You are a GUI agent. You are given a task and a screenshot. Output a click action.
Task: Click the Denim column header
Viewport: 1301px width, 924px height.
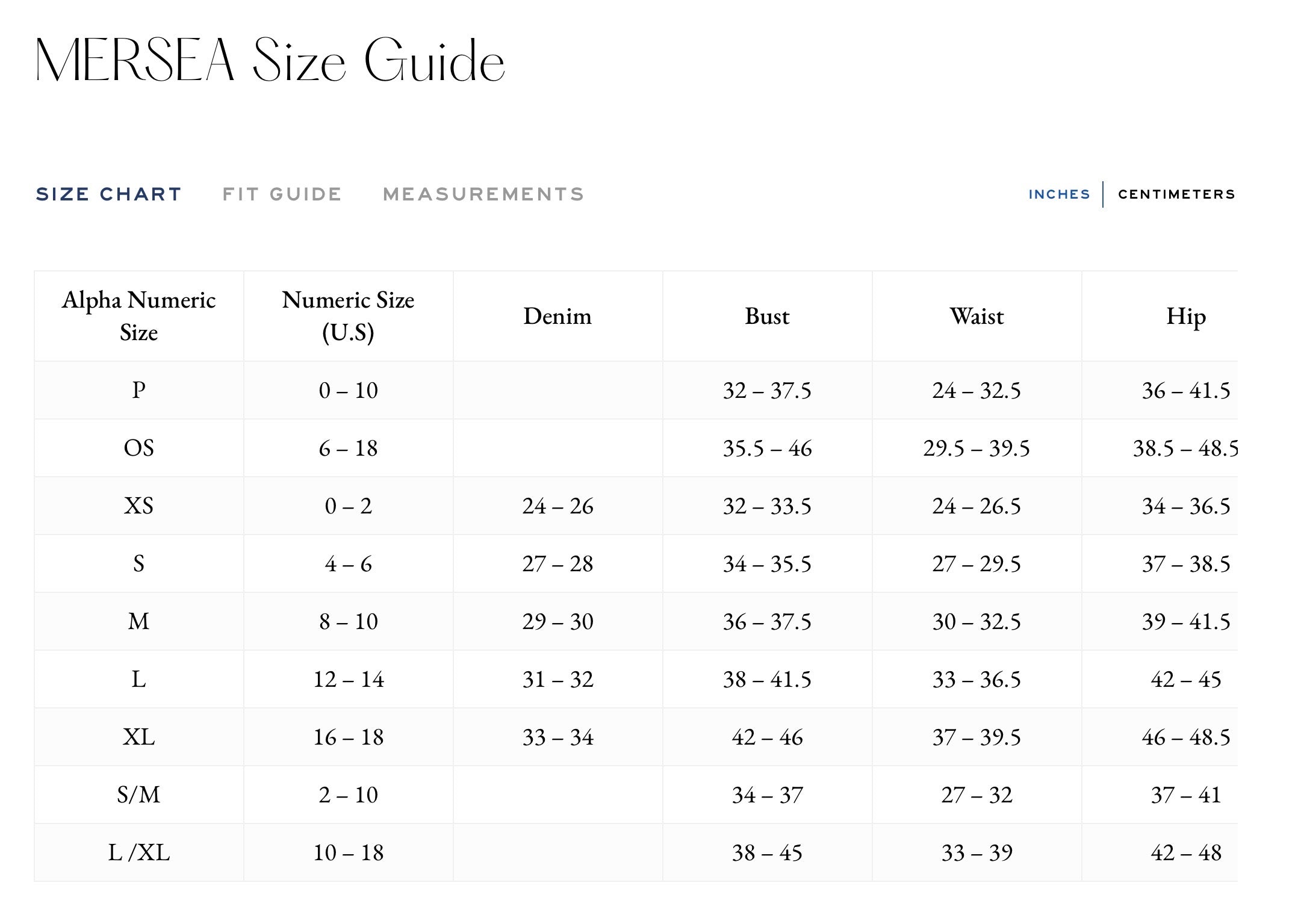(x=558, y=316)
